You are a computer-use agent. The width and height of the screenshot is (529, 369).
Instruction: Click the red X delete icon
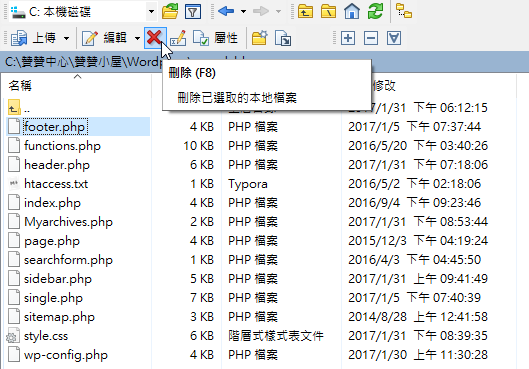coord(155,38)
